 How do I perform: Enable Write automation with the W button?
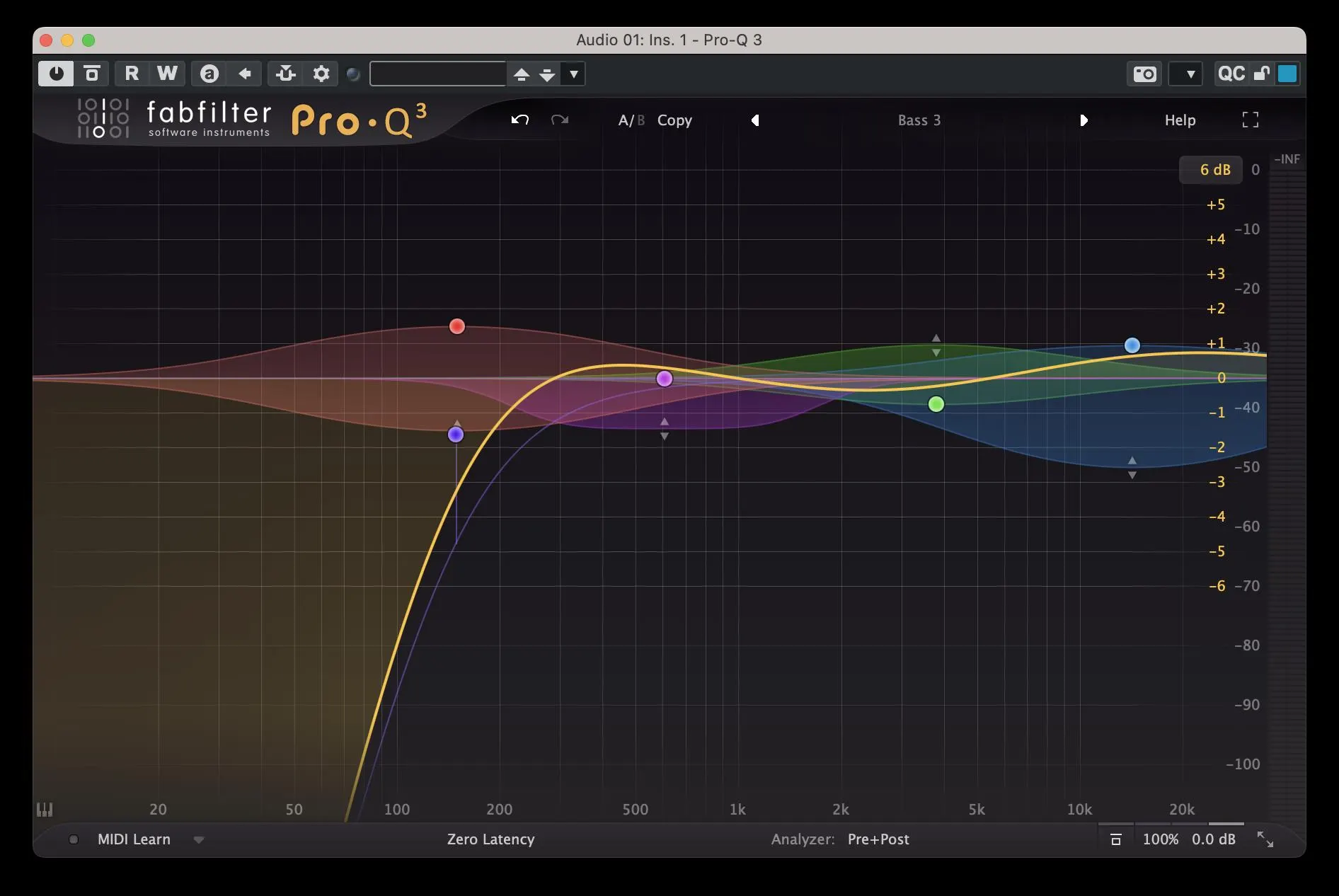click(x=167, y=74)
